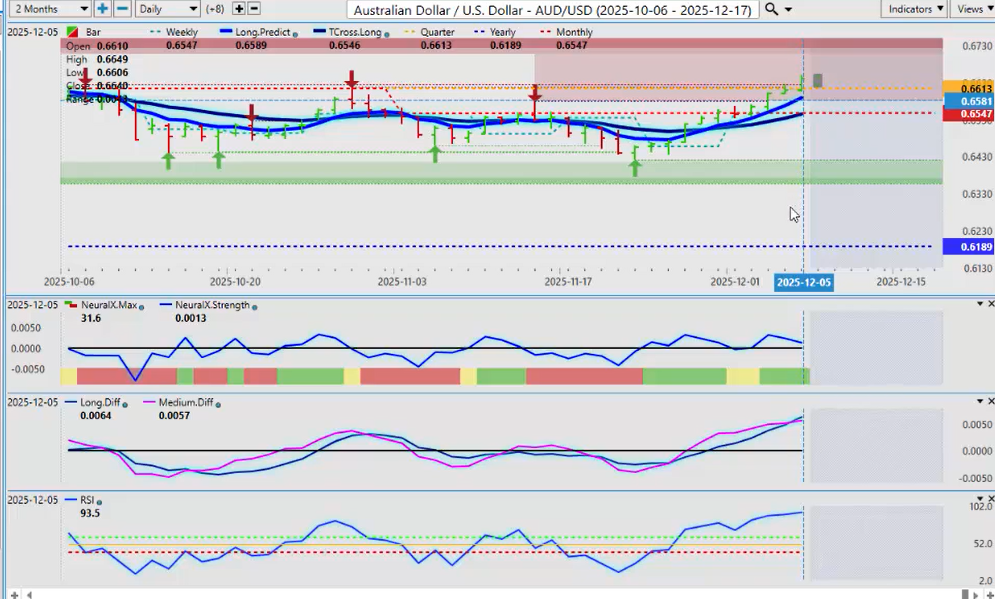995x599 pixels.
Task: Click the Monthly legend label
Action: point(573,33)
